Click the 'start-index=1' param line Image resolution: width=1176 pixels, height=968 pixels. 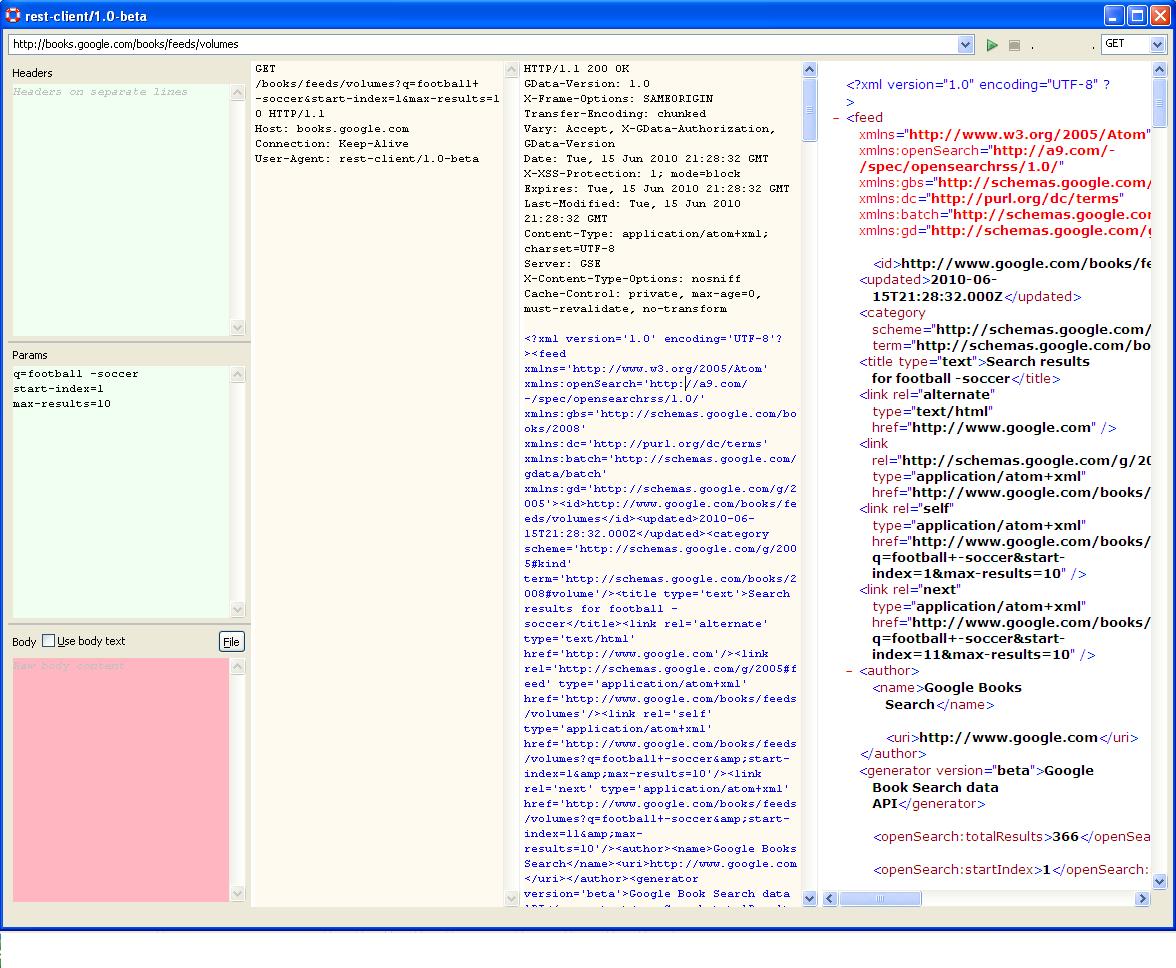pos(58,388)
